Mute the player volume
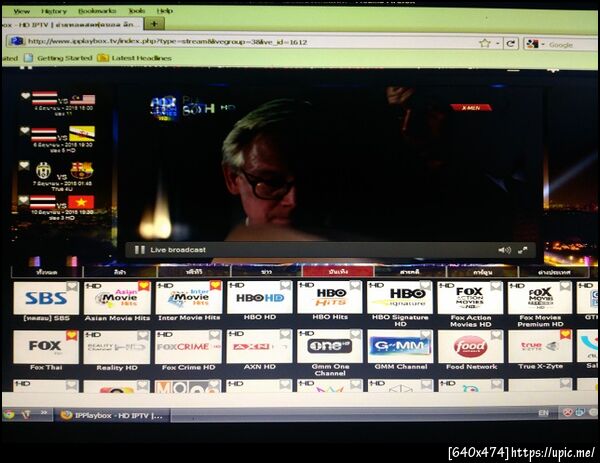This screenshot has width=600, height=463. [504, 250]
